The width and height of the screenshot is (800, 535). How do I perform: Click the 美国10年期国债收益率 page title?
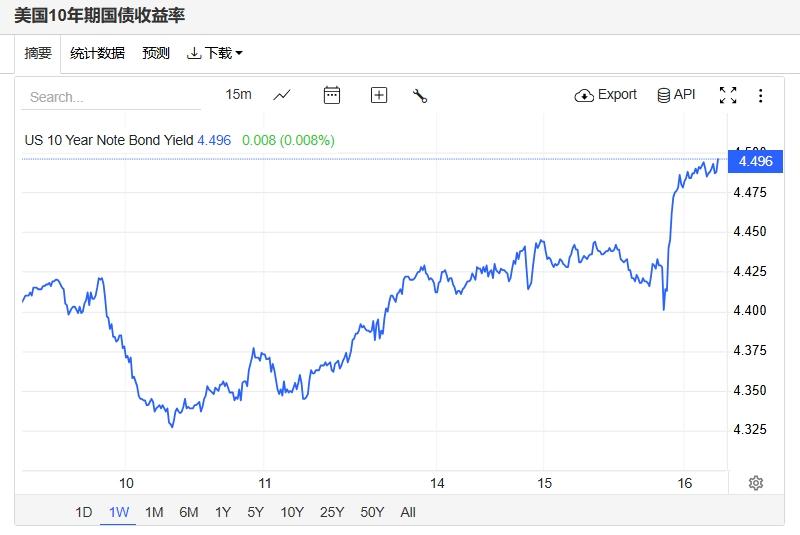(99, 15)
